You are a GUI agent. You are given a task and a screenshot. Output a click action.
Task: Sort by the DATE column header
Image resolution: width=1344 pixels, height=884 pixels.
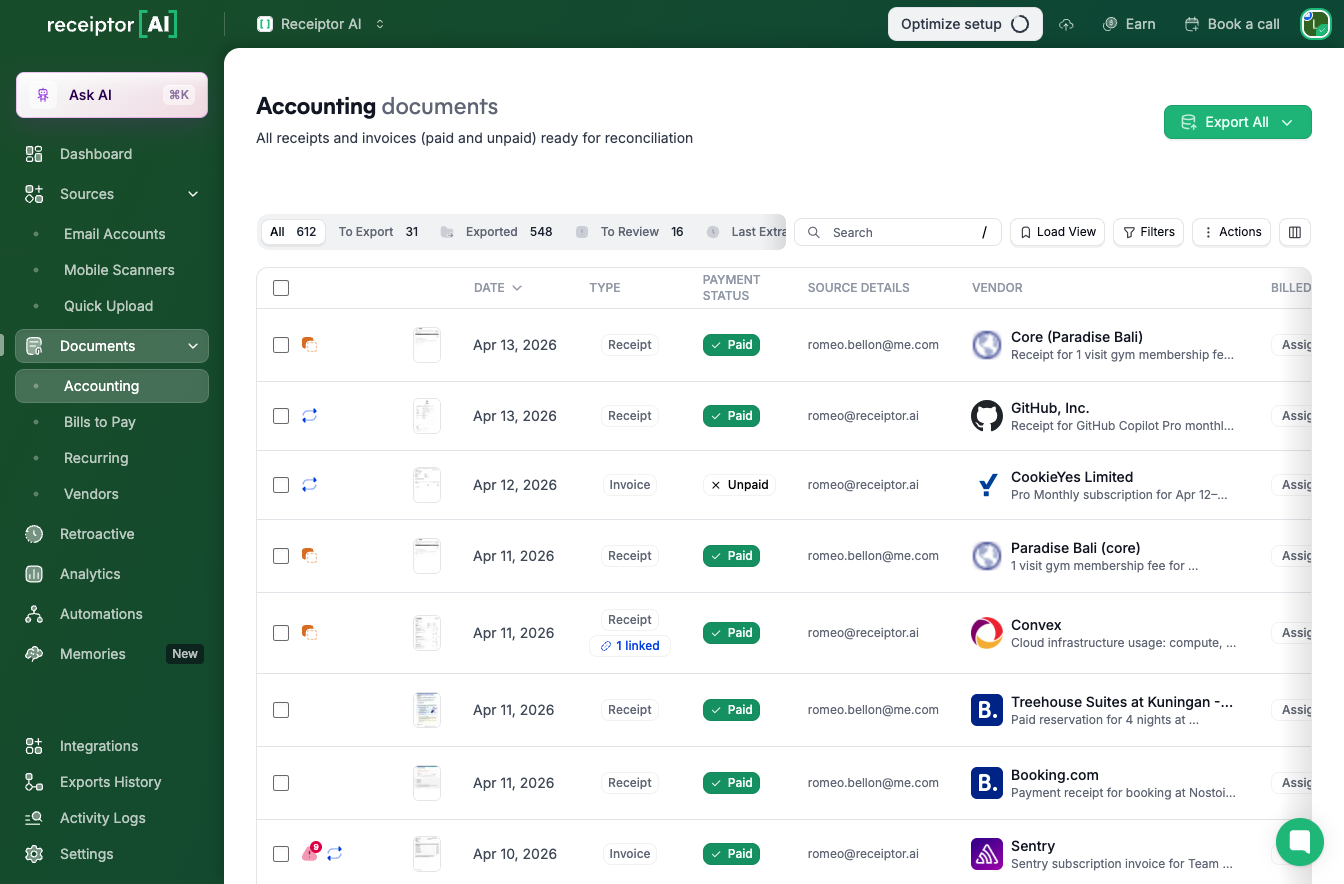click(x=497, y=288)
